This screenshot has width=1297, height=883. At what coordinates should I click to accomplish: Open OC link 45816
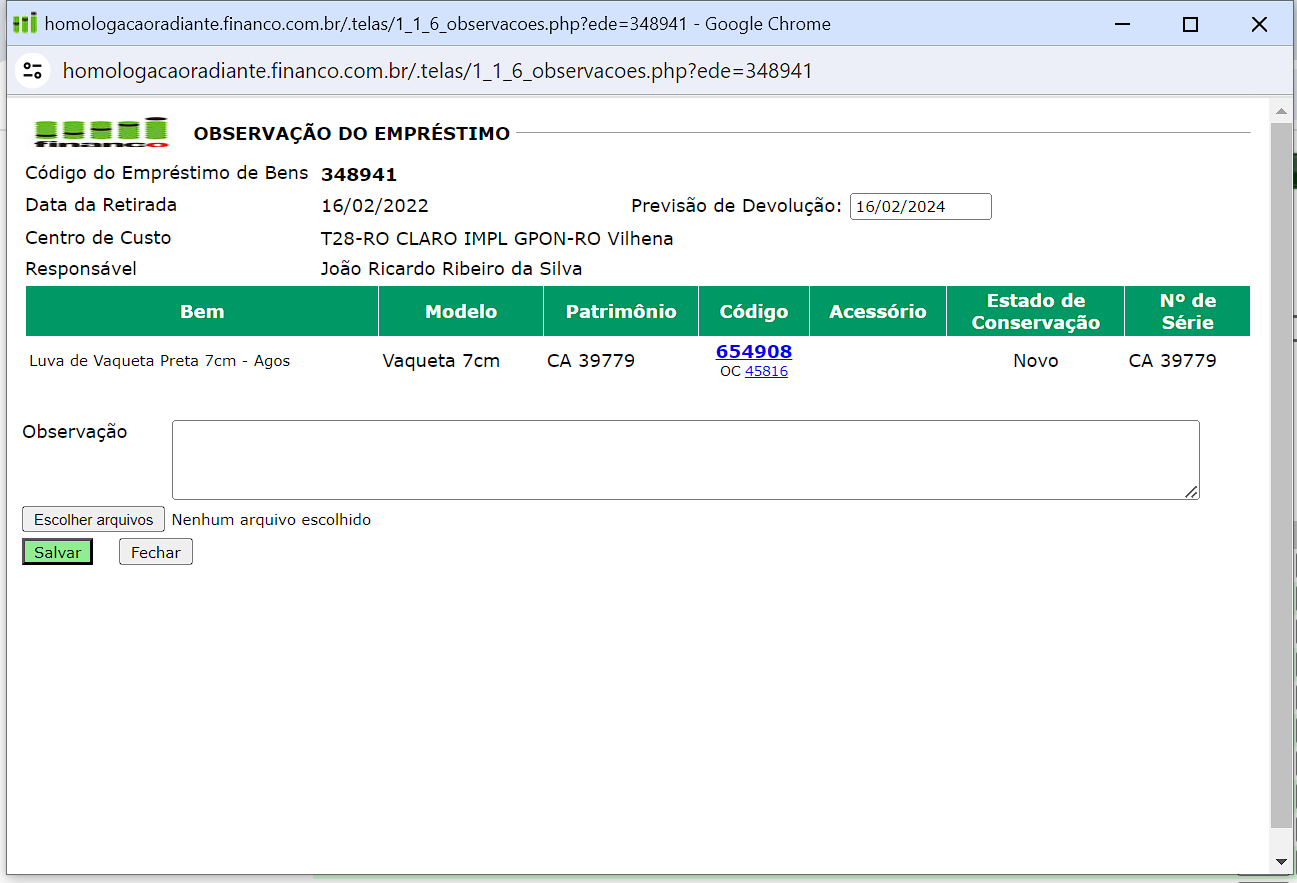(766, 371)
